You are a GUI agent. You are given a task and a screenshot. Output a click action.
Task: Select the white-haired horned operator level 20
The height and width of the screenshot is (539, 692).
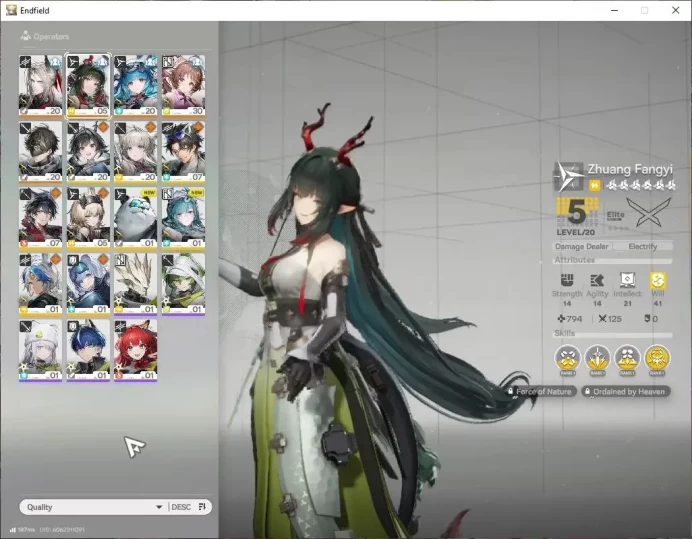click(x=40, y=86)
